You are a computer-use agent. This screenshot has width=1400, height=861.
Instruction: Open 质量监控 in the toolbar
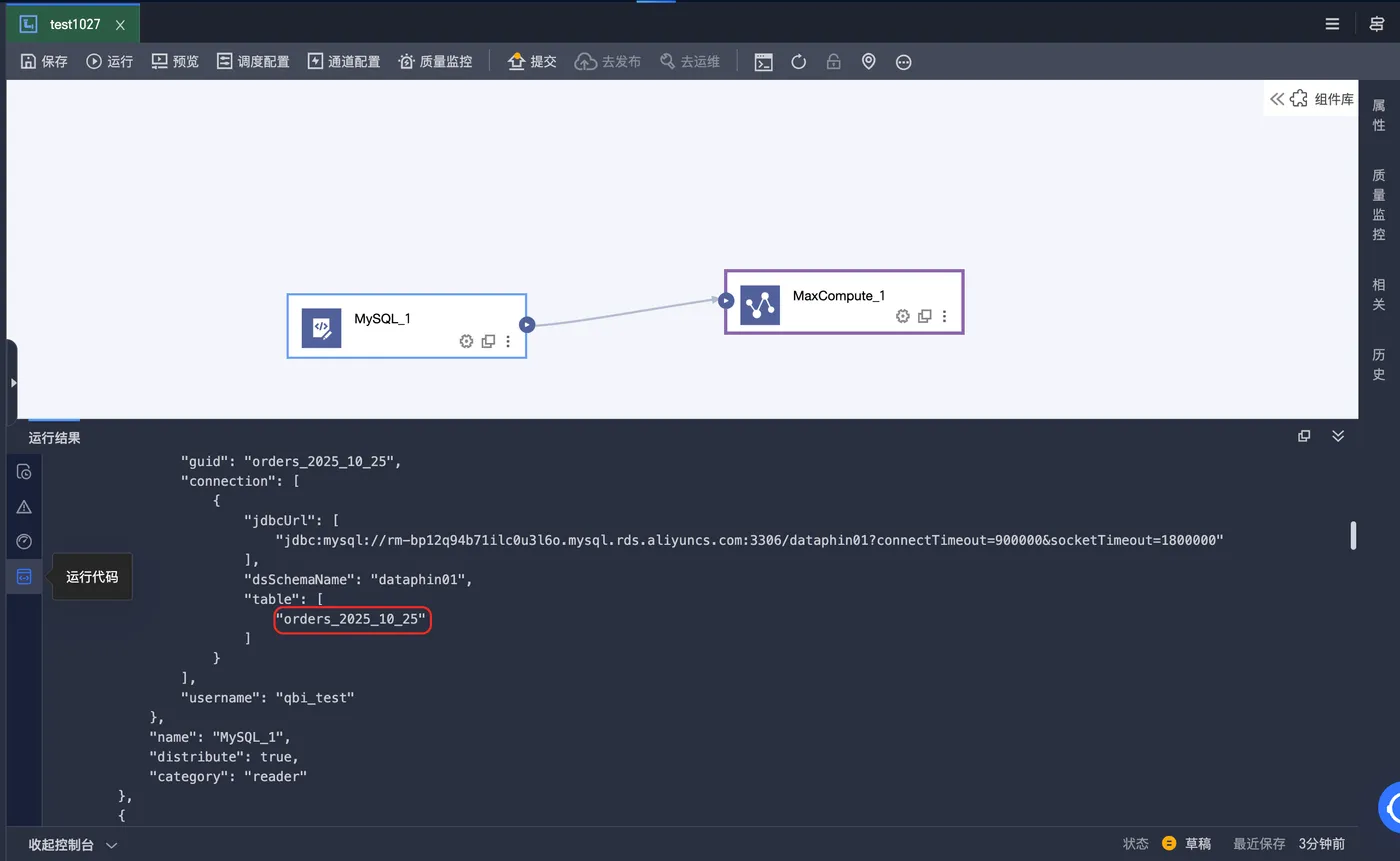pos(435,61)
